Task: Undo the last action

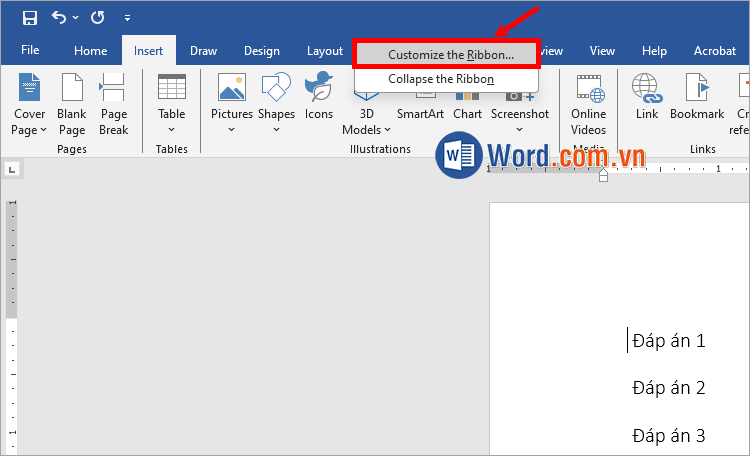Action: point(59,18)
